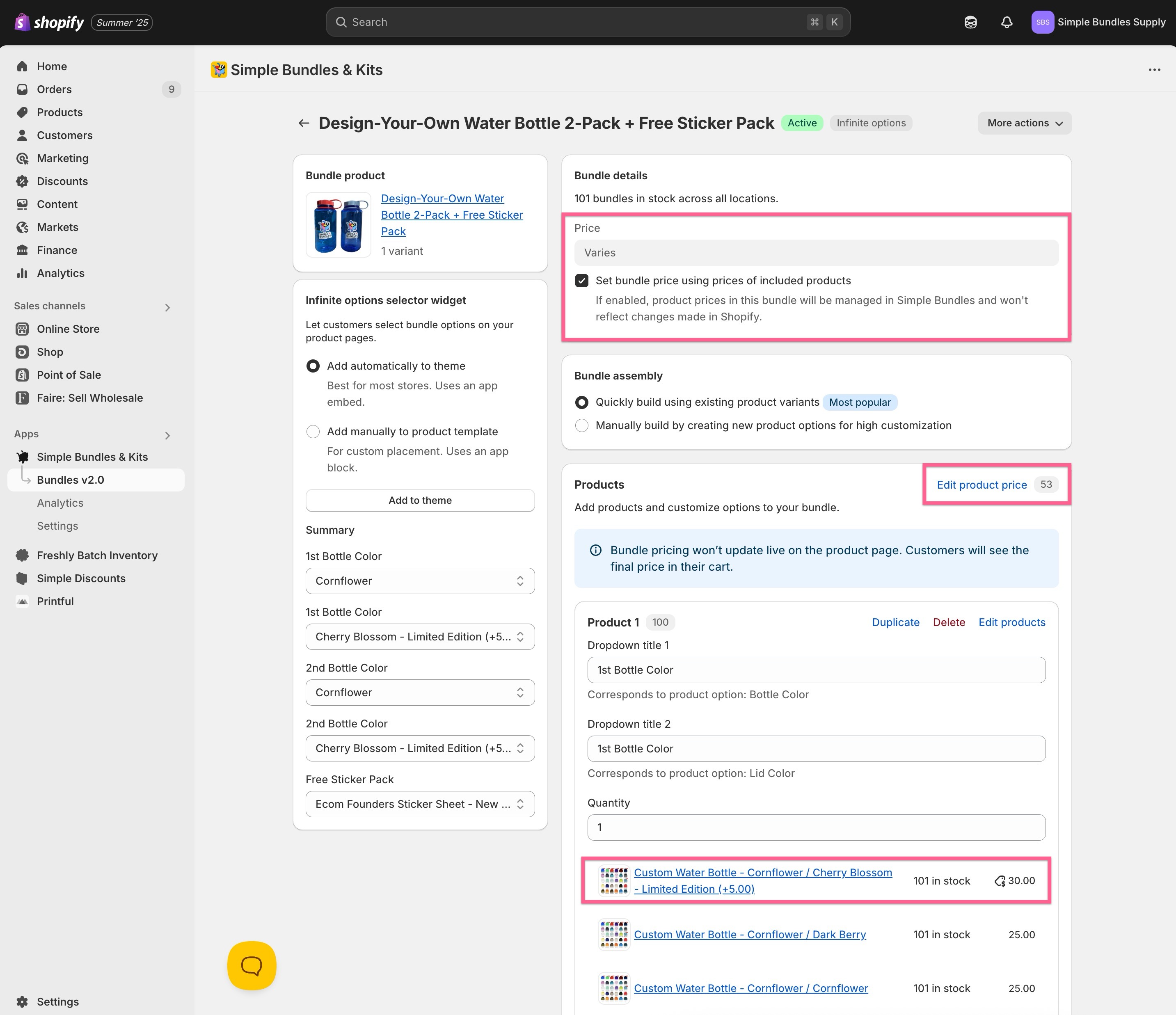The image size is (1176, 1015).
Task: Click the Printful app icon
Action: [x=22, y=601]
